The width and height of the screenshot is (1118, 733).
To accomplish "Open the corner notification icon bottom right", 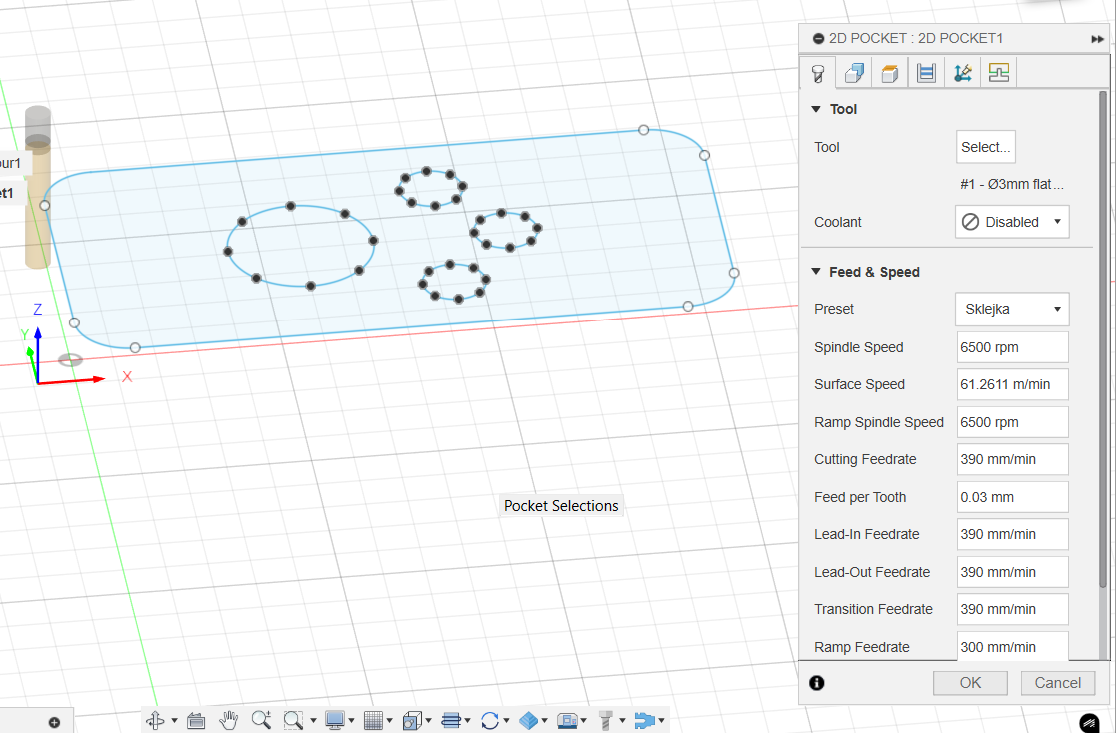I will (1089, 722).
